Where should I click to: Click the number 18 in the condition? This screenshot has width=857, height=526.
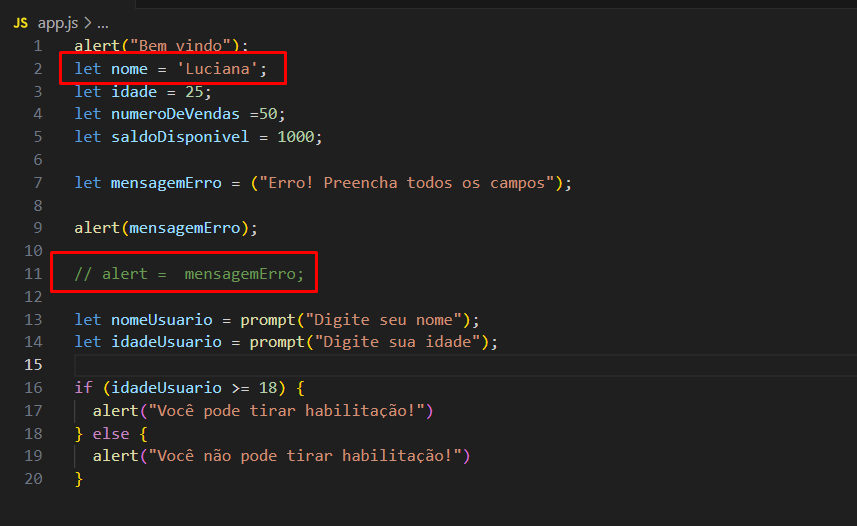coord(268,388)
